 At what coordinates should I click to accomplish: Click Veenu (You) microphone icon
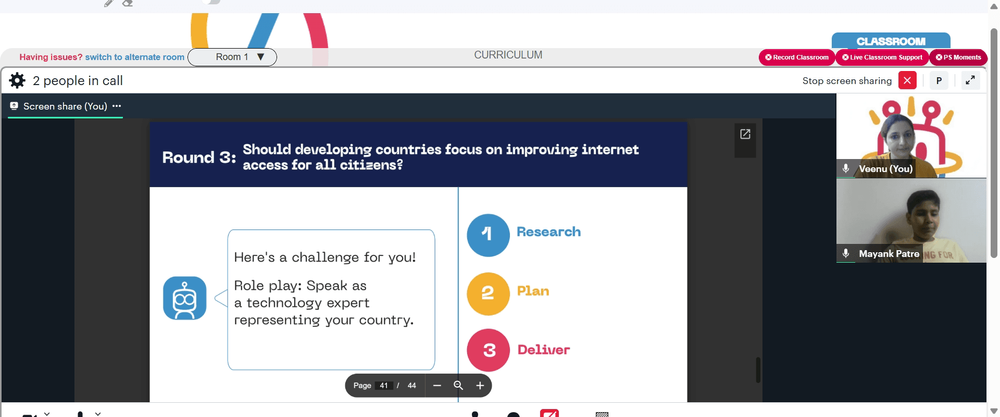[x=846, y=169]
